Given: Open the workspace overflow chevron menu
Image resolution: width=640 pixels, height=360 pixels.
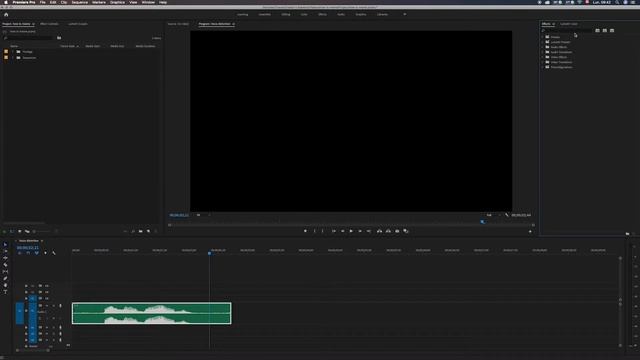Looking at the screenshot, I should (x=404, y=14).
